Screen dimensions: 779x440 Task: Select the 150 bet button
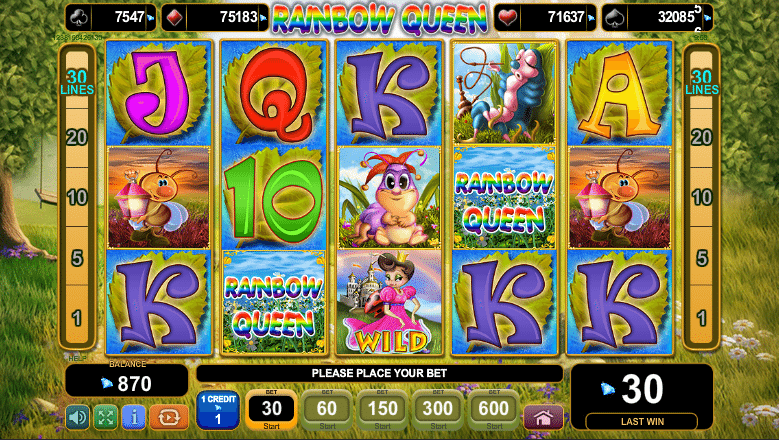tap(382, 410)
